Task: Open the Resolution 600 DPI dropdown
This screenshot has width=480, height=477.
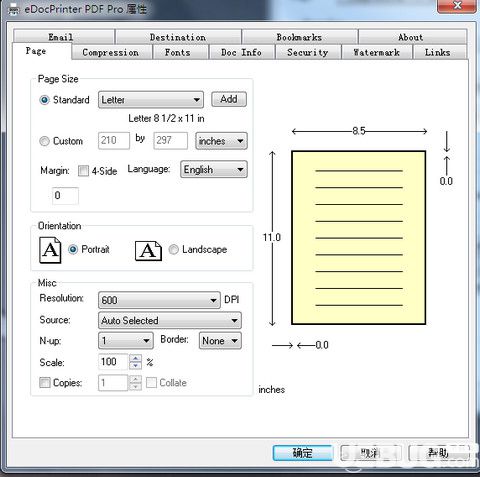Action: tap(159, 300)
